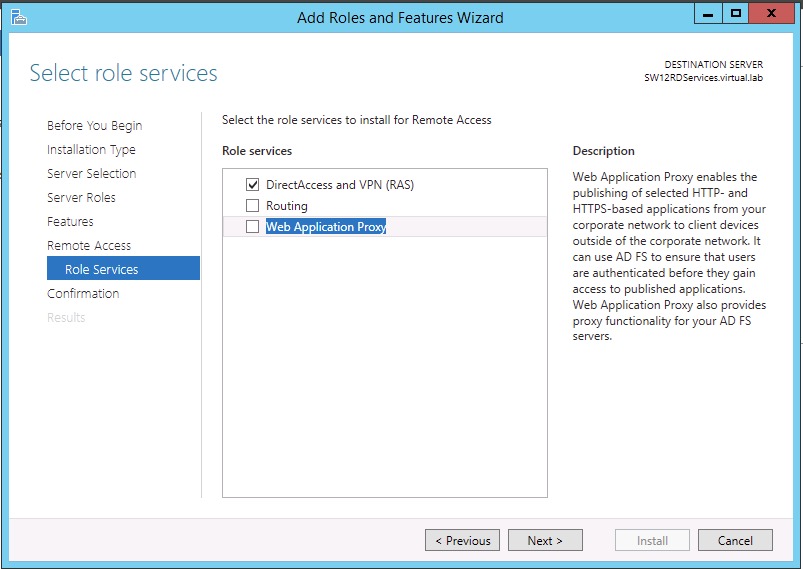Open the Installation Type step

tap(91, 150)
